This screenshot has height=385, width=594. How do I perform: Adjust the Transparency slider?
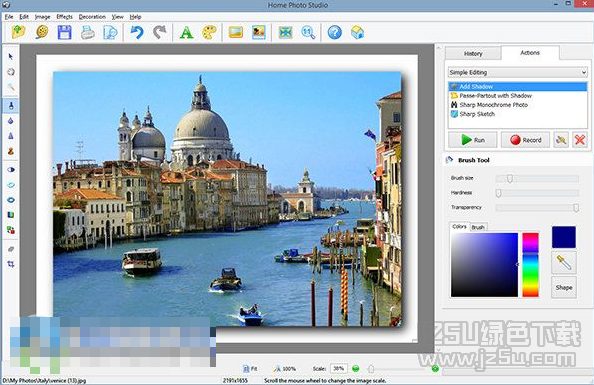point(537,207)
